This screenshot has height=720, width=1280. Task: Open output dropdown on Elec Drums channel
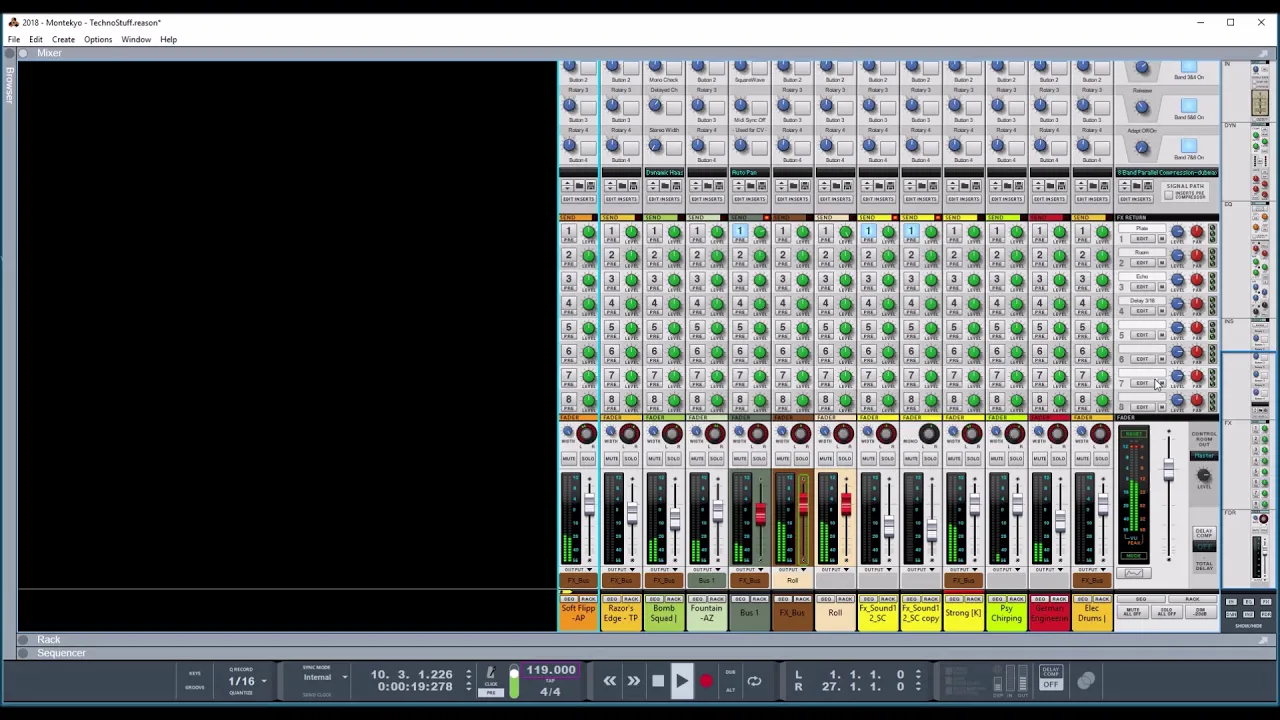pyautogui.click(x=1092, y=581)
